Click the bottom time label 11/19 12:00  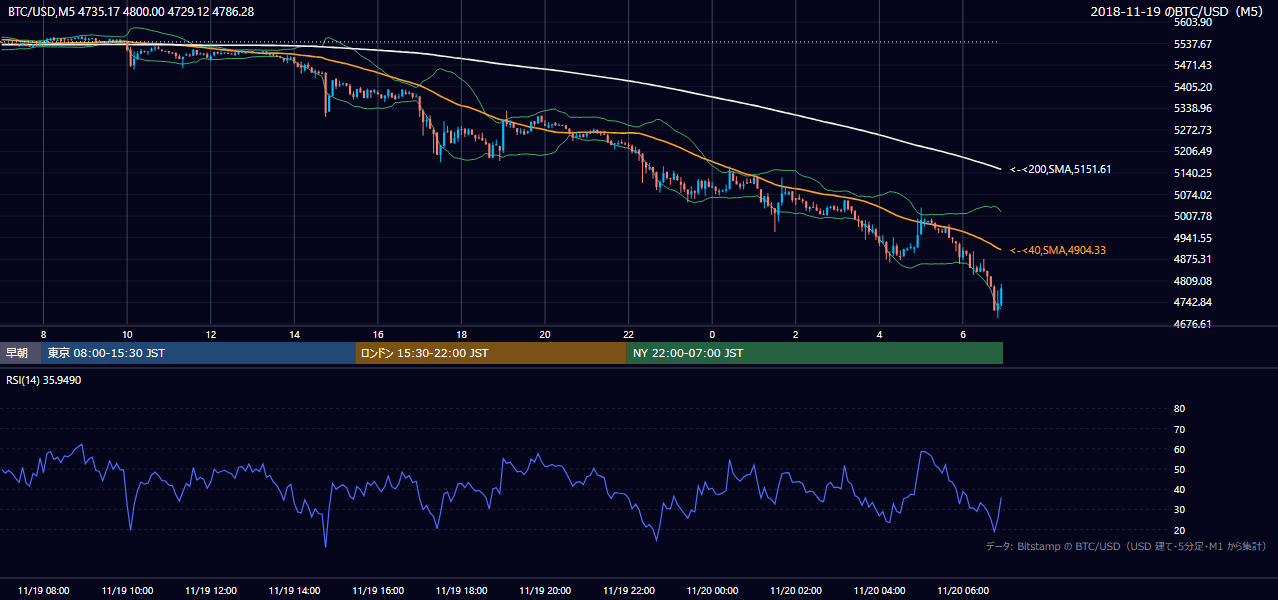(210, 591)
